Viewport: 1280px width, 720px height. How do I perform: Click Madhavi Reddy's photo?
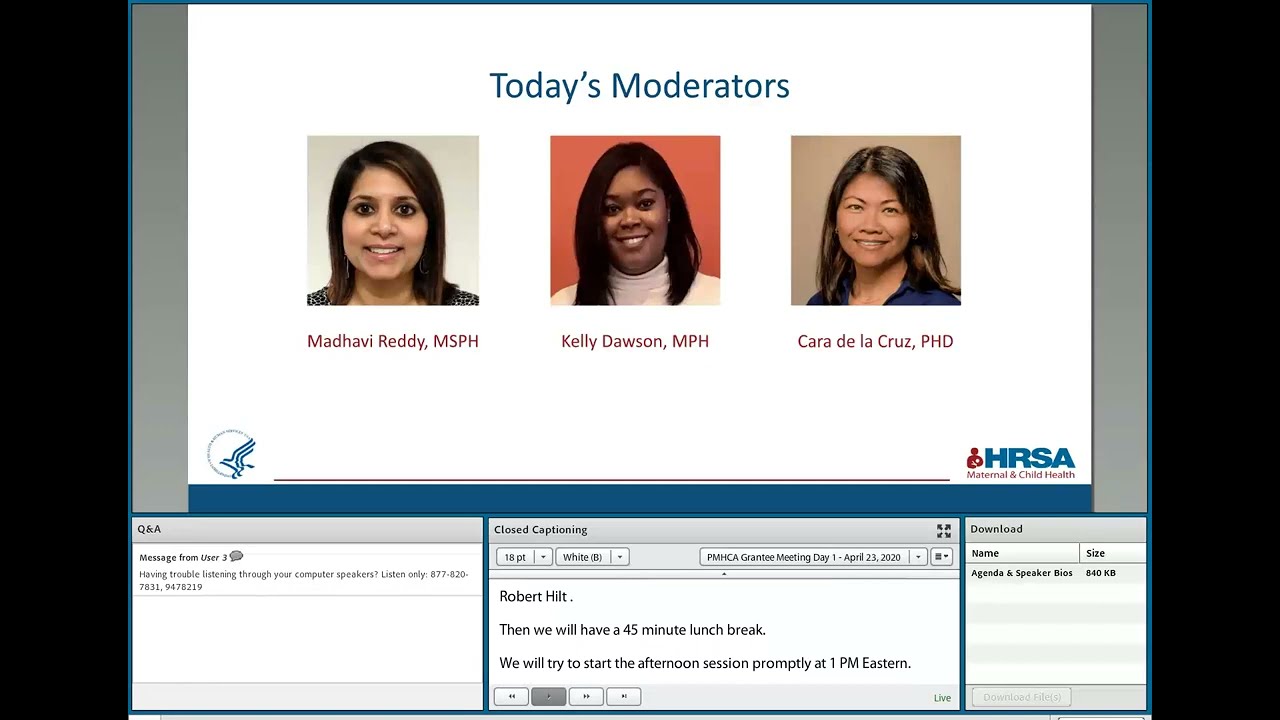[393, 220]
